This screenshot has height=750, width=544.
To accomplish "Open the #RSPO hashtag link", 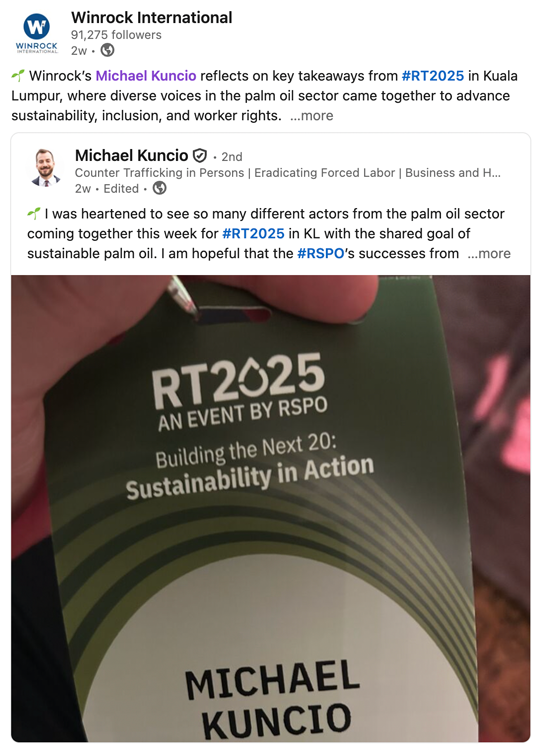I will tap(321, 254).
